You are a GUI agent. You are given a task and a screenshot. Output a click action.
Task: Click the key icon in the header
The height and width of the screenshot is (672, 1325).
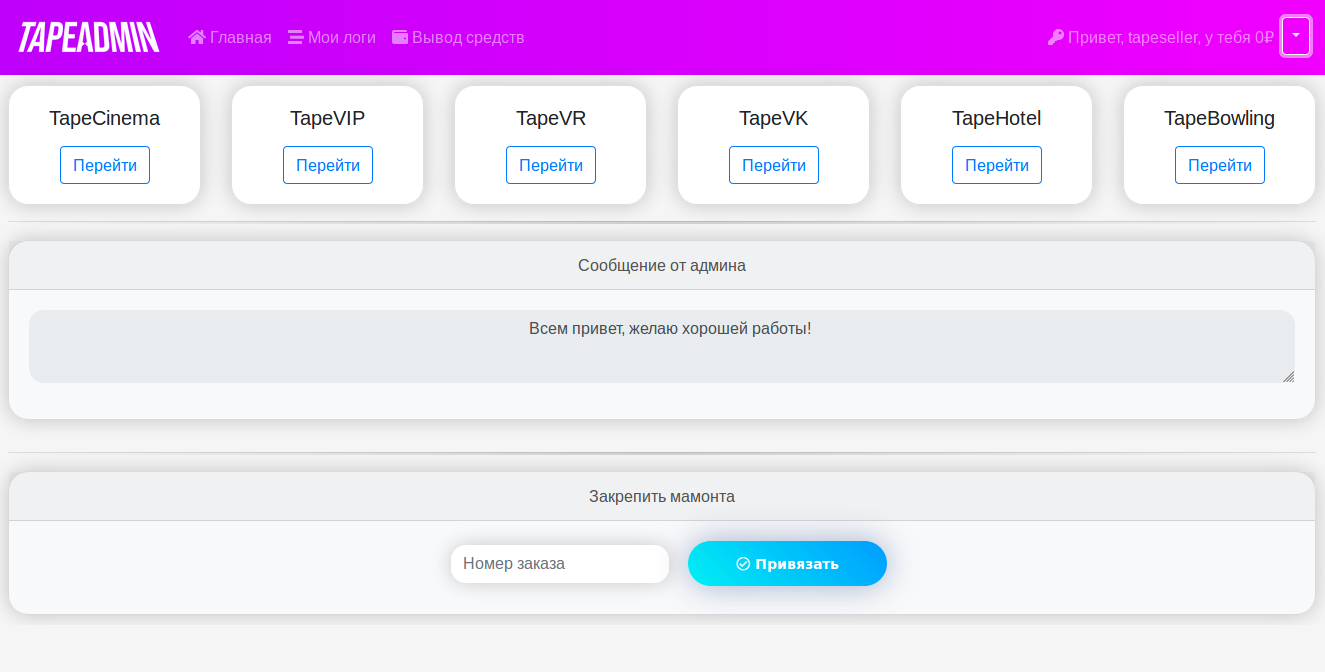(x=1056, y=37)
